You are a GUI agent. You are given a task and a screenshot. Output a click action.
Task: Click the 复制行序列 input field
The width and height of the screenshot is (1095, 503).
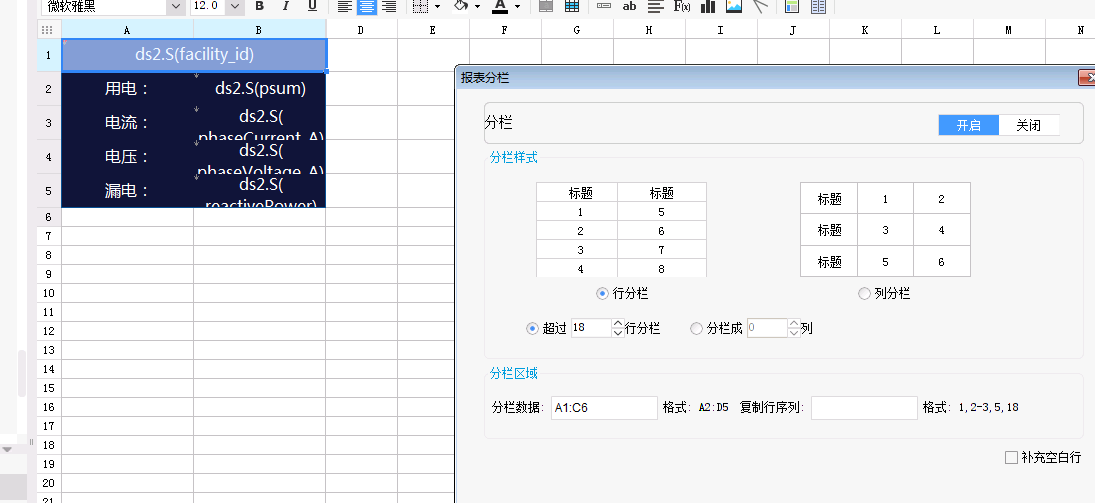click(864, 408)
